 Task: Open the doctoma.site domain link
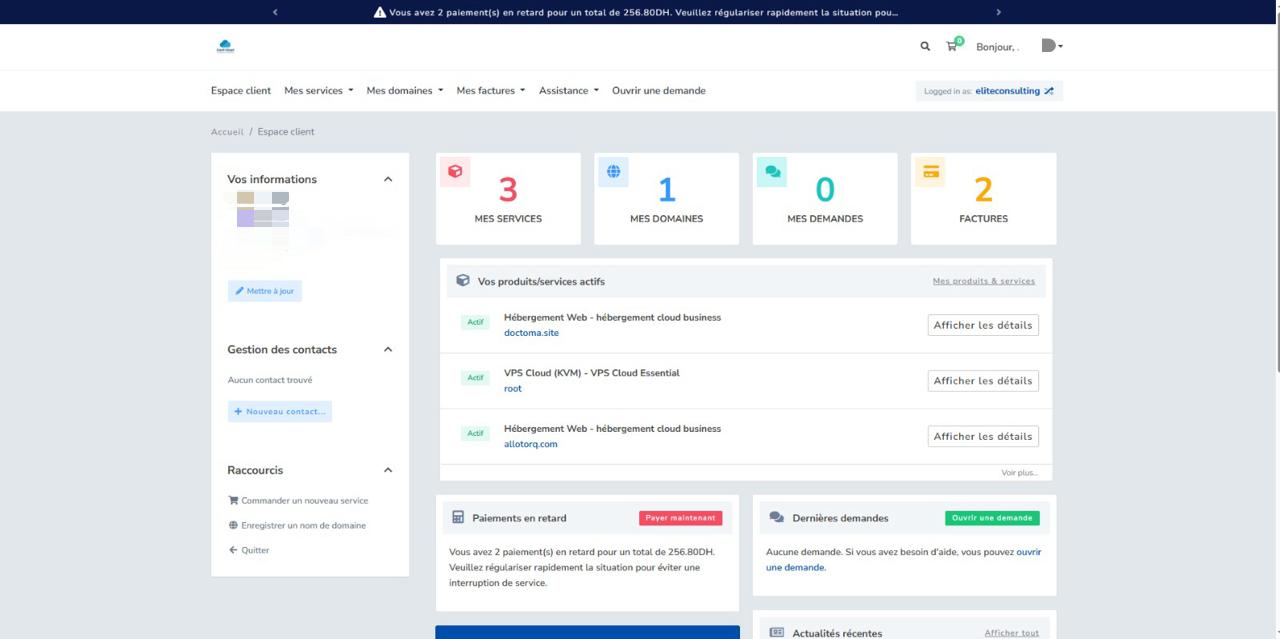531,333
